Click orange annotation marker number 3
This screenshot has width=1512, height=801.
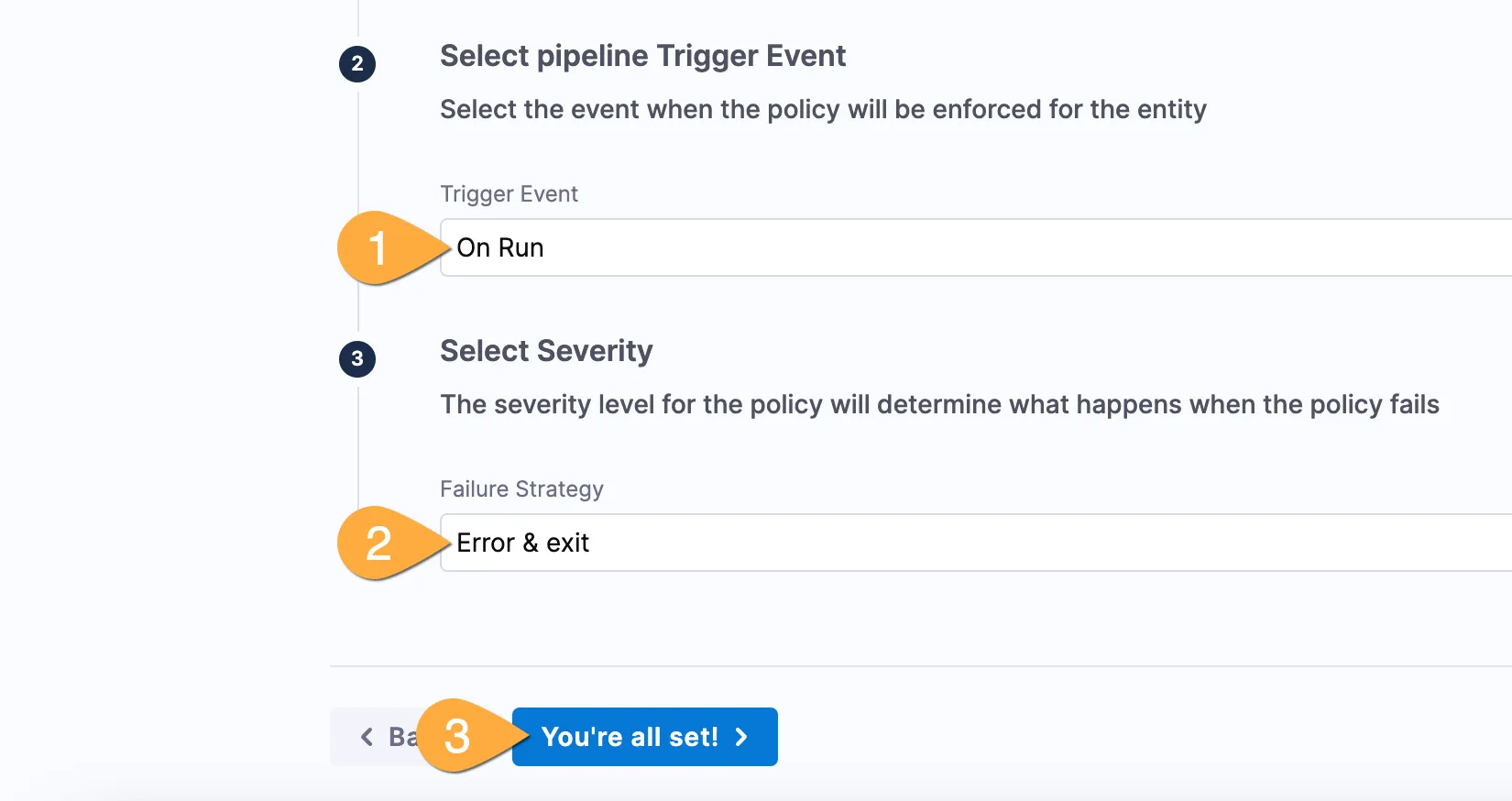pyautogui.click(x=457, y=736)
